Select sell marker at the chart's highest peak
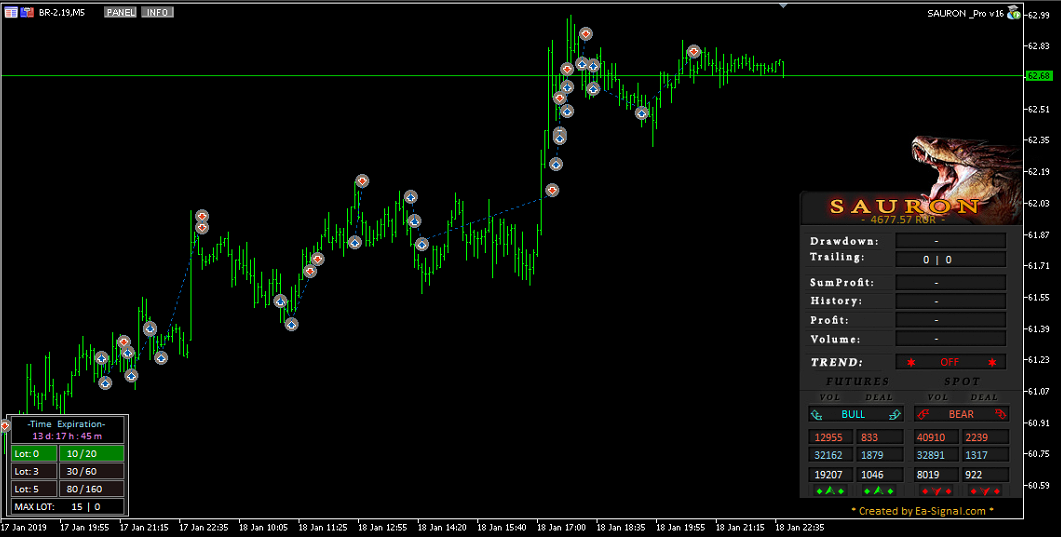The image size is (1061, 537). click(x=585, y=34)
